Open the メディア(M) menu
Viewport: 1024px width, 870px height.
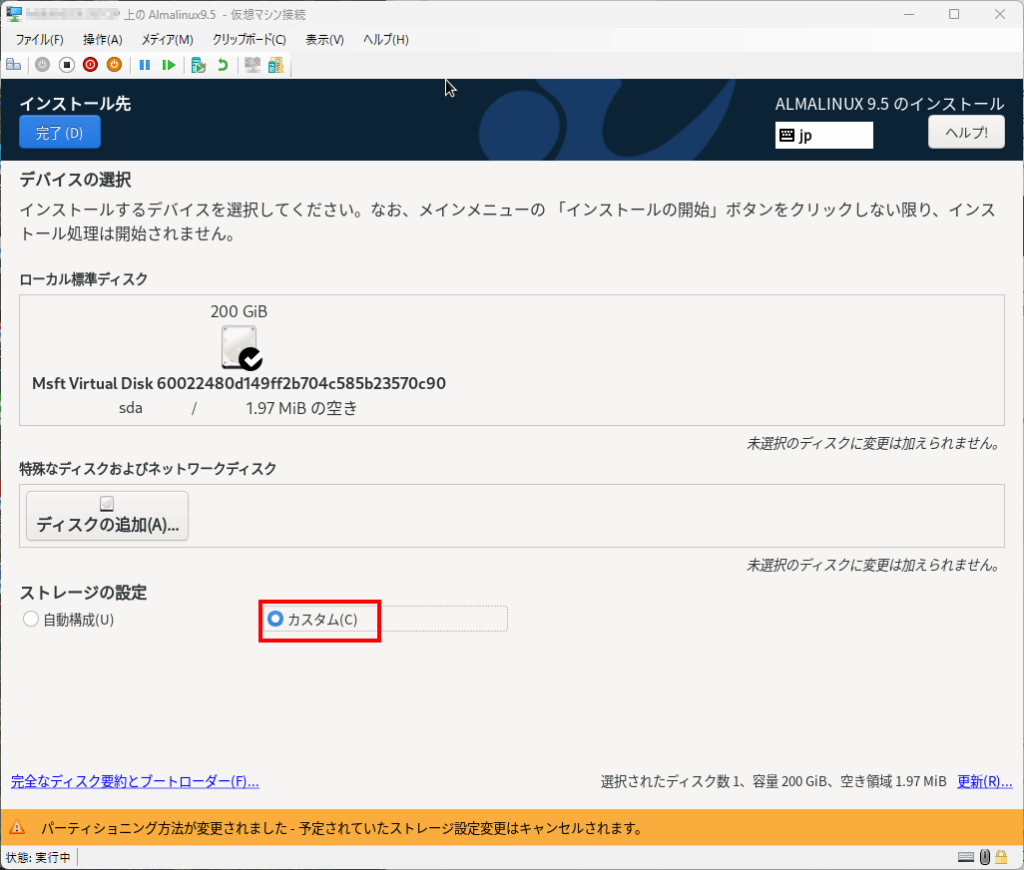pyautogui.click(x=167, y=40)
